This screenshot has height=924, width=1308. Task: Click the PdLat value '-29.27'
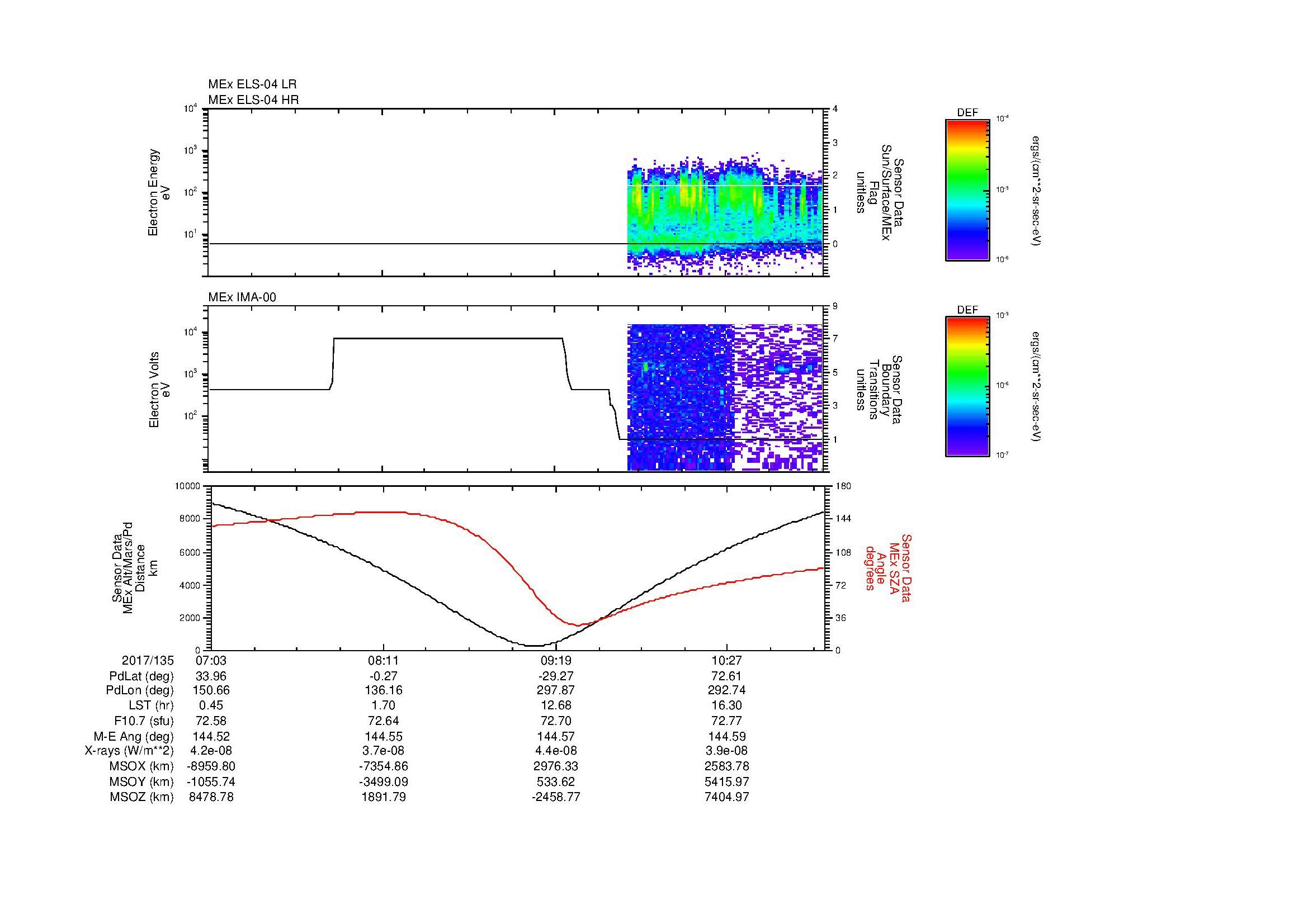tap(556, 676)
